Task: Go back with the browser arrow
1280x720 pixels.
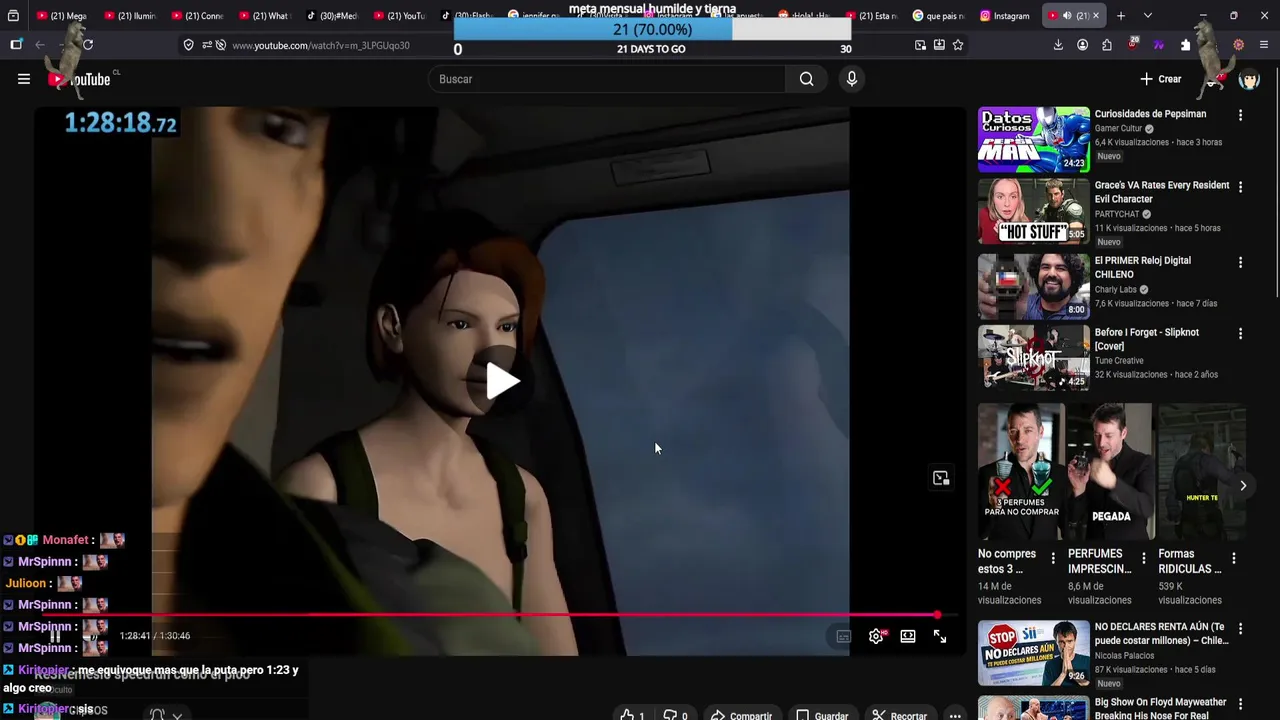Action: pyautogui.click(x=40, y=45)
